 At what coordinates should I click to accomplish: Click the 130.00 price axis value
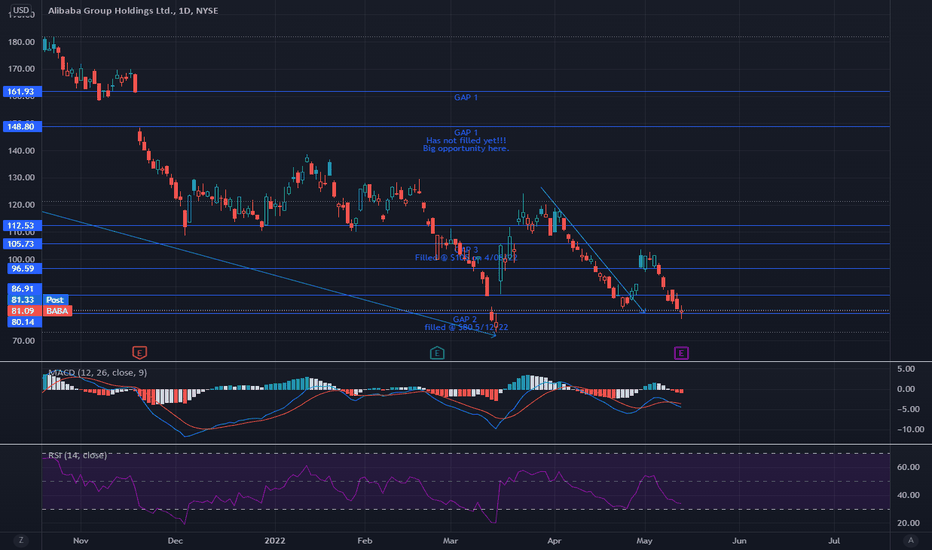21,178
